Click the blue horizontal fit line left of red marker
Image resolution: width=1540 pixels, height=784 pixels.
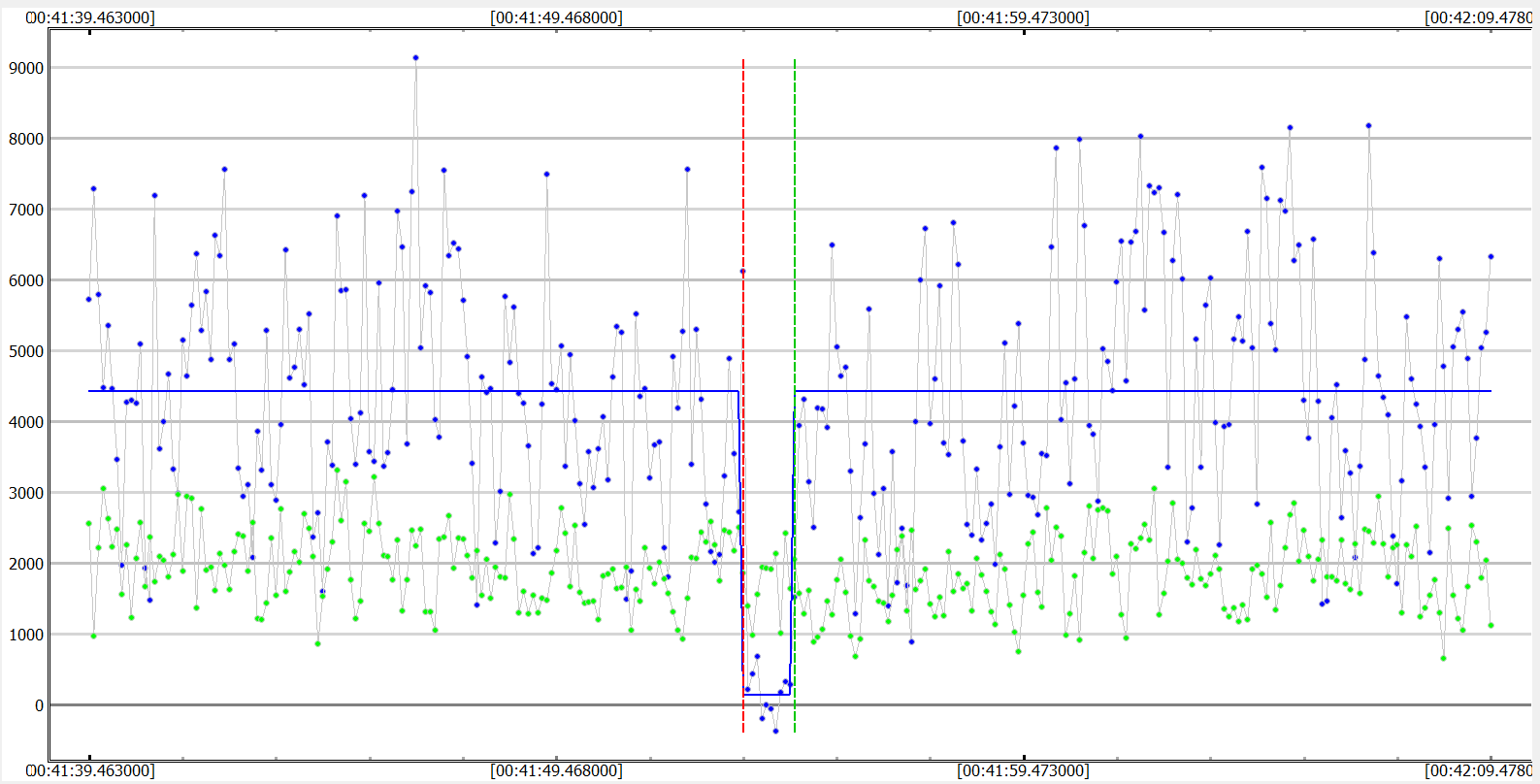tap(413, 391)
